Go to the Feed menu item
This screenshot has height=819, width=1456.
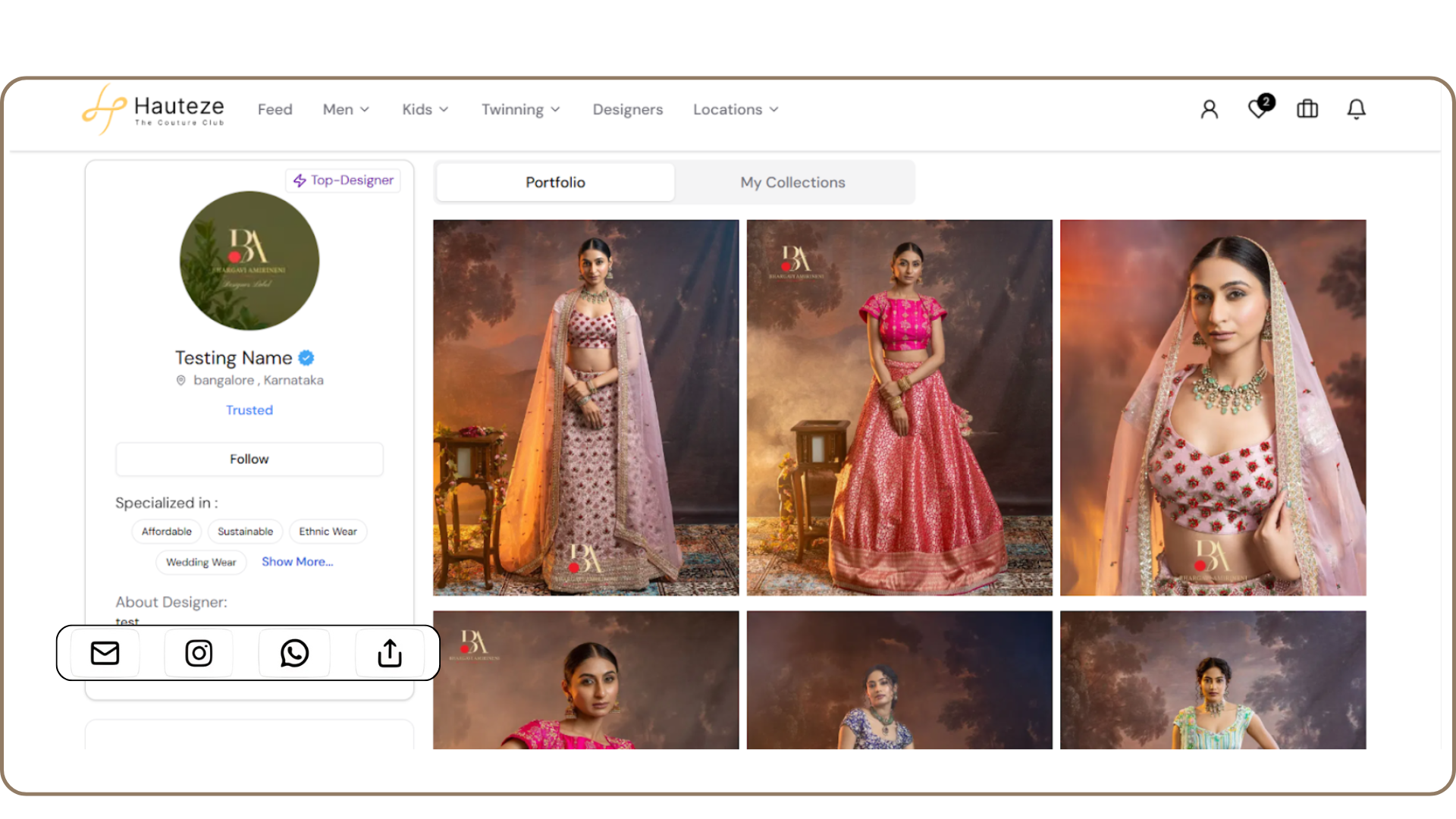[x=275, y=109]
